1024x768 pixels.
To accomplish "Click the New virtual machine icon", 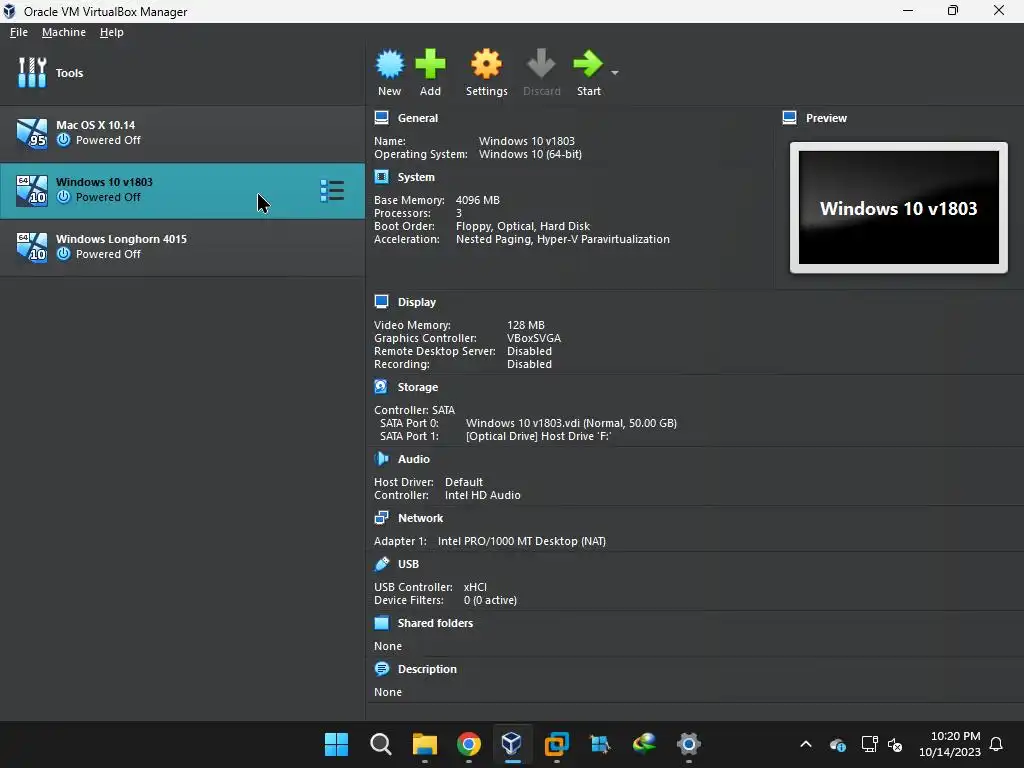I will pyautogui.click(x=390, y=65).
